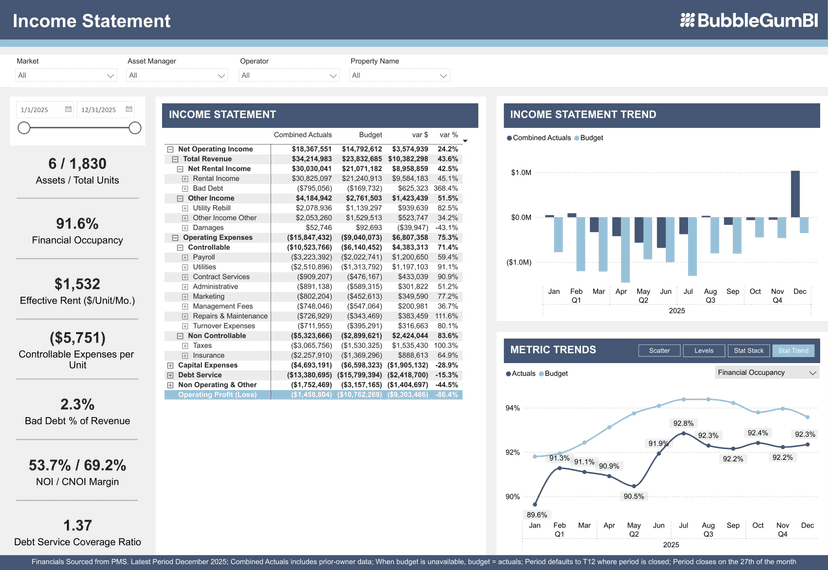This screenshot has height=570, width=828.
Task: Expand the Debt Service row
Action: point(170,376)
